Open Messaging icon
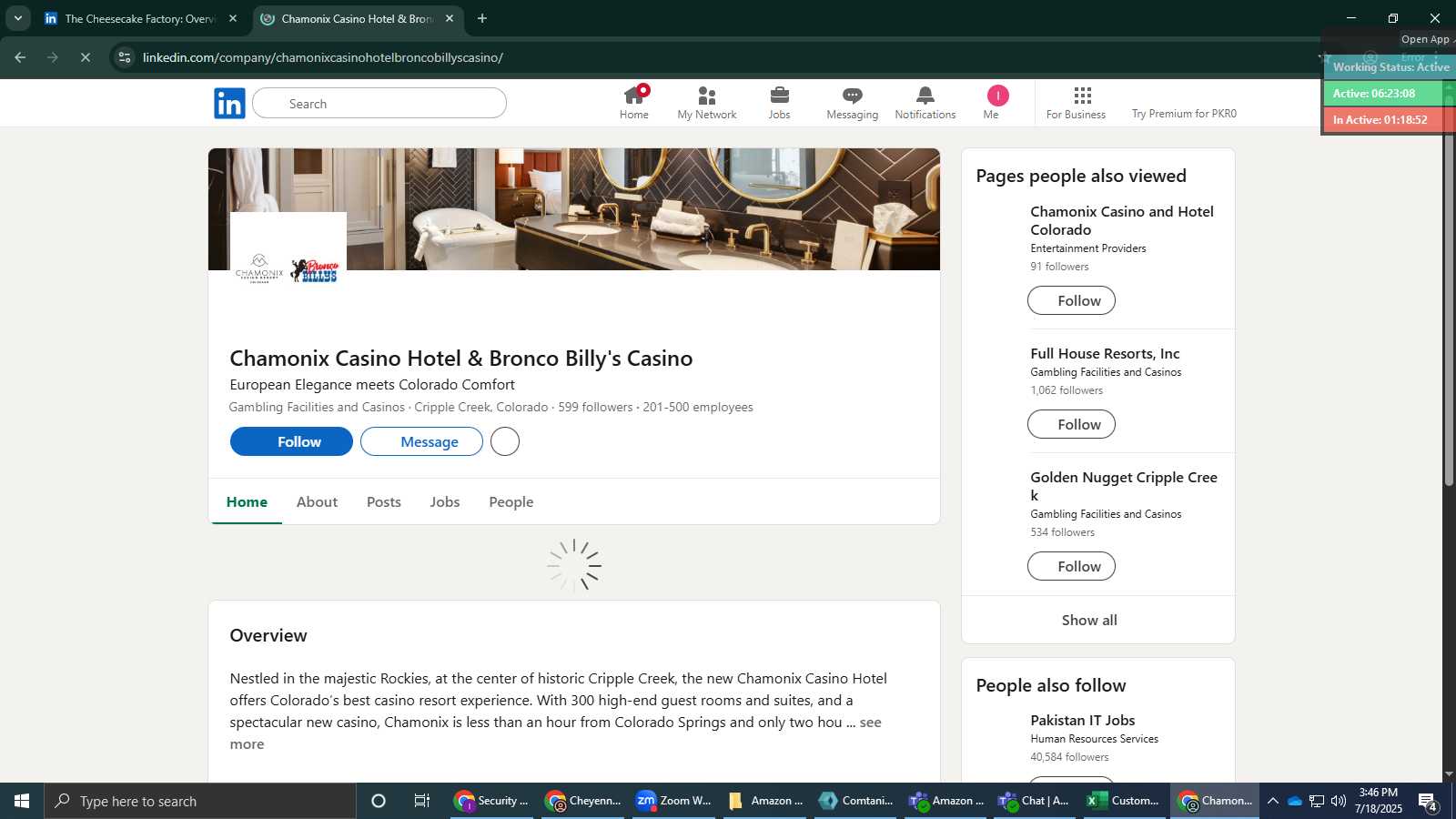Screen dimensions: 1456x819 tap(853, 103)
